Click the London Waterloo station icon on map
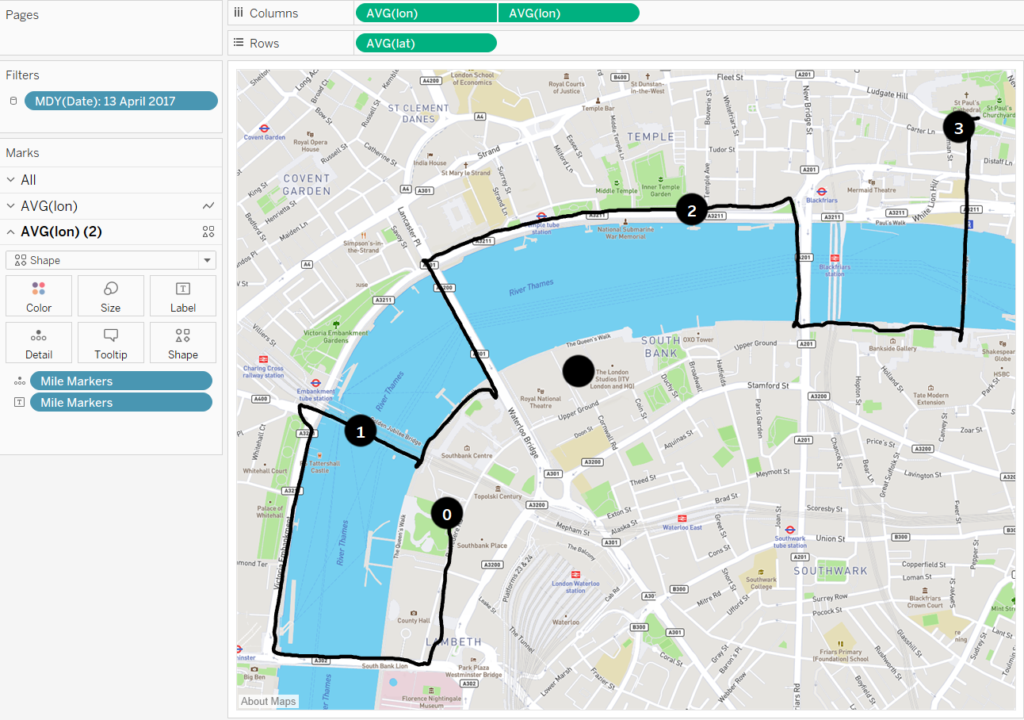Screen dimensions: 1024x720 tap(575, 574)
